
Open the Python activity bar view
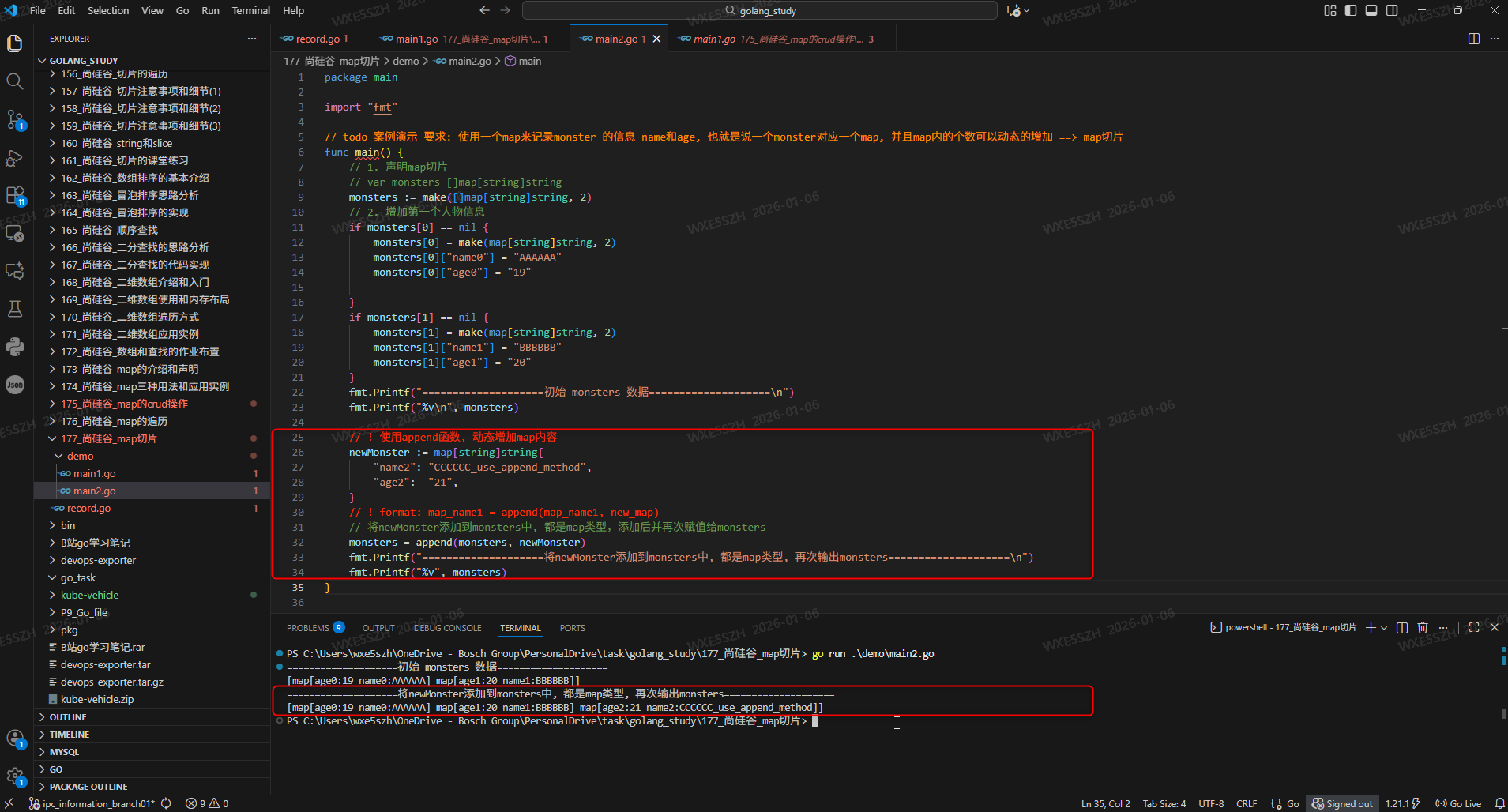[15, 347]
